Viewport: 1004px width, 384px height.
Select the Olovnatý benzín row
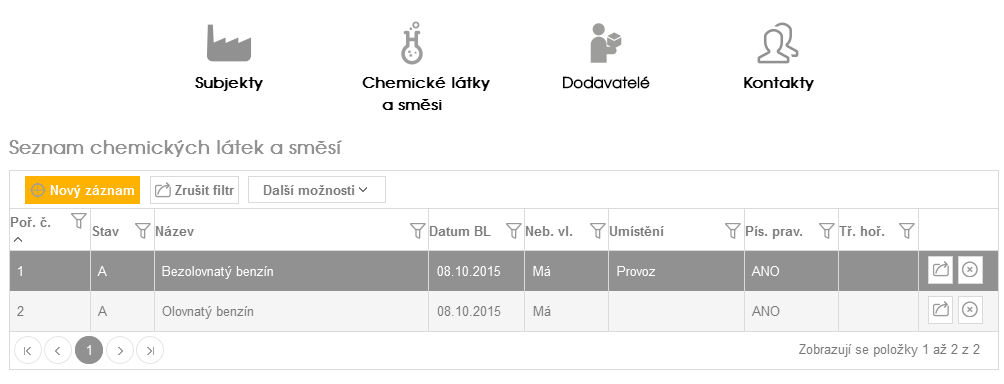(x=504, y=311)
